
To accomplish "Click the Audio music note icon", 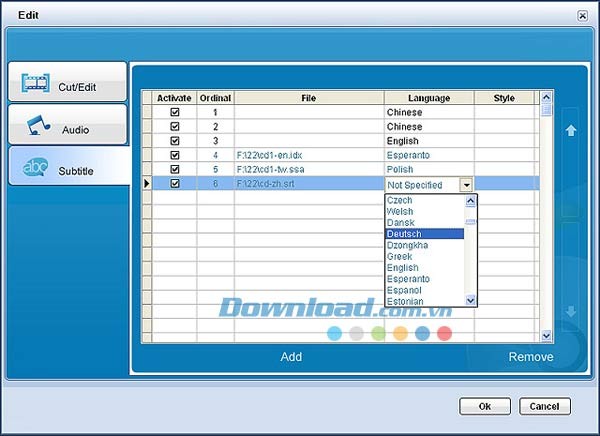I will coord(38,125).
